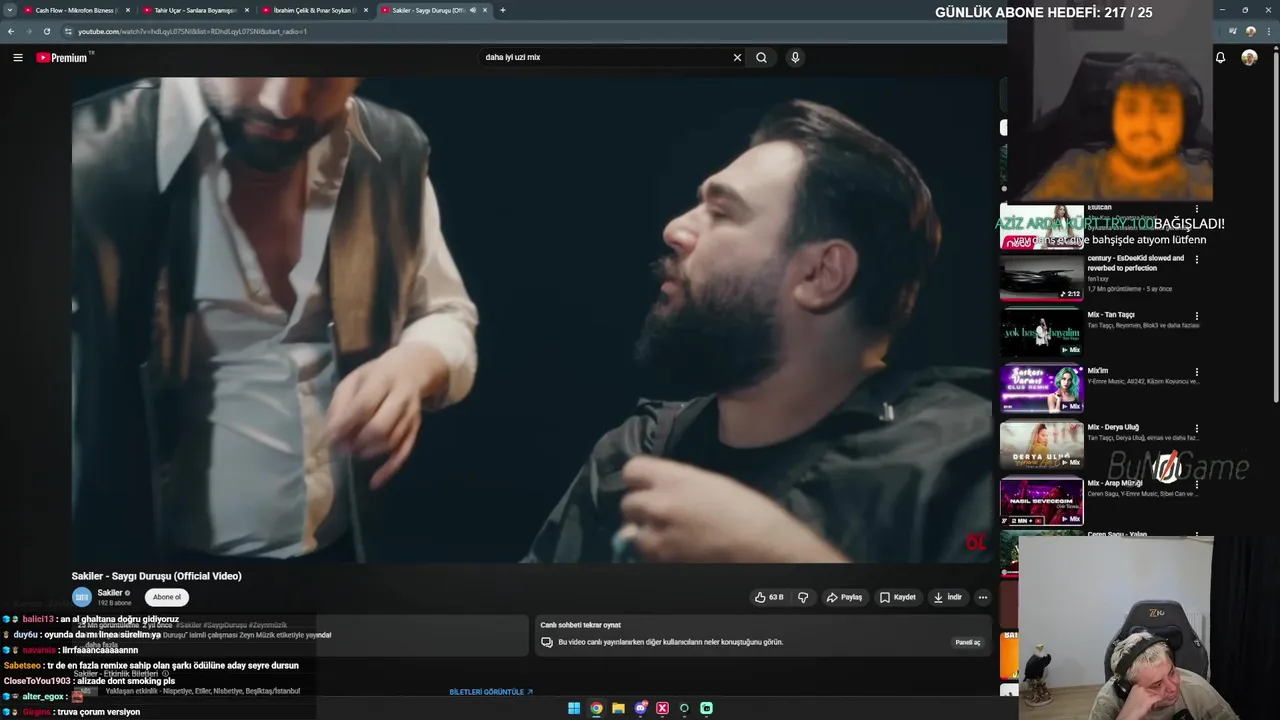Switch to the Cash Flow - Mikrofon Bizness tab

coord(75,10)
